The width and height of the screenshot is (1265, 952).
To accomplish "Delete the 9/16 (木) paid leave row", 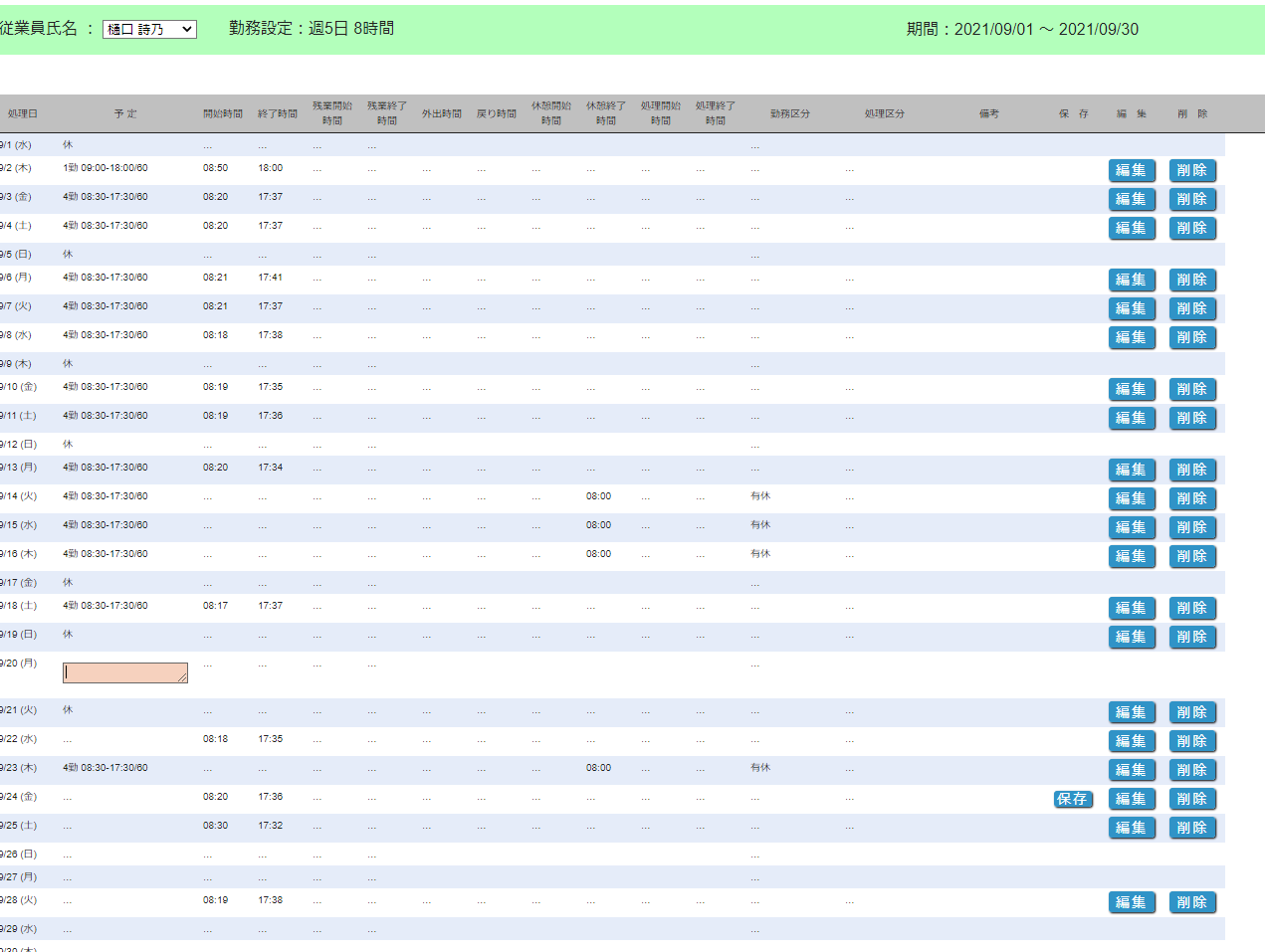I will (1192, 556).
